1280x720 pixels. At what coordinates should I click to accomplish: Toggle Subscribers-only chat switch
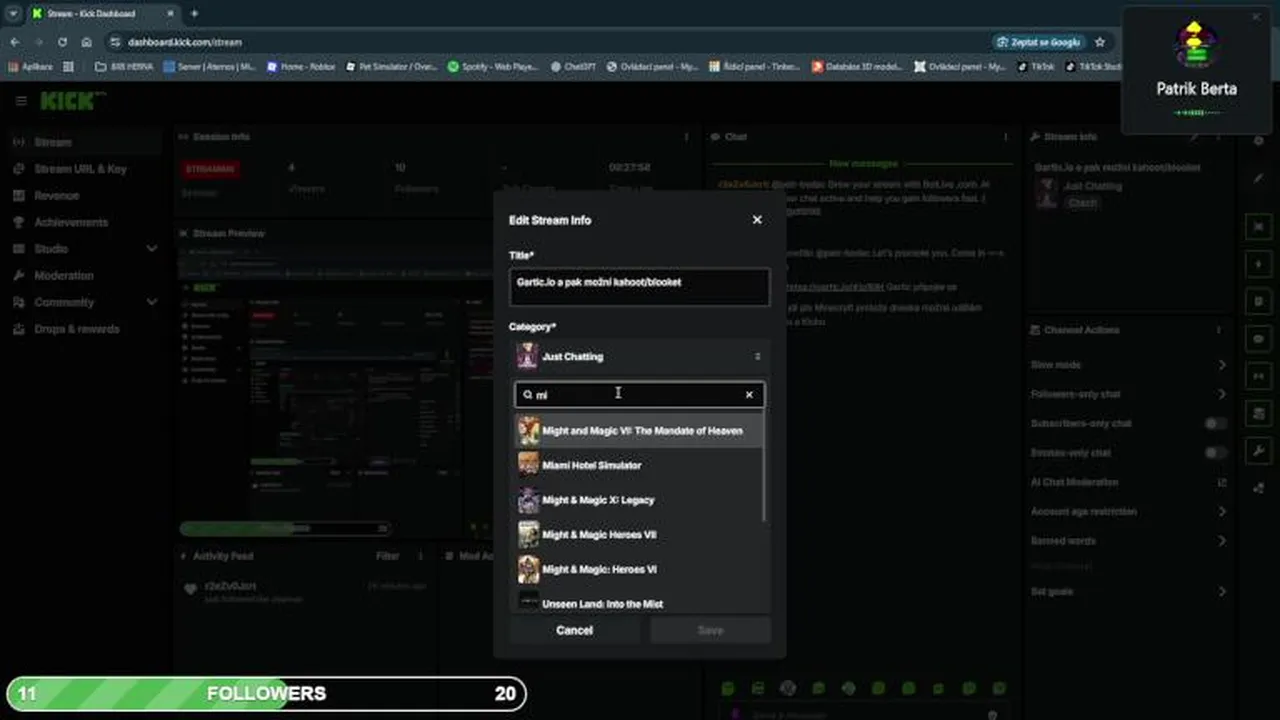pyautogui.click(x=1215, y=424)
